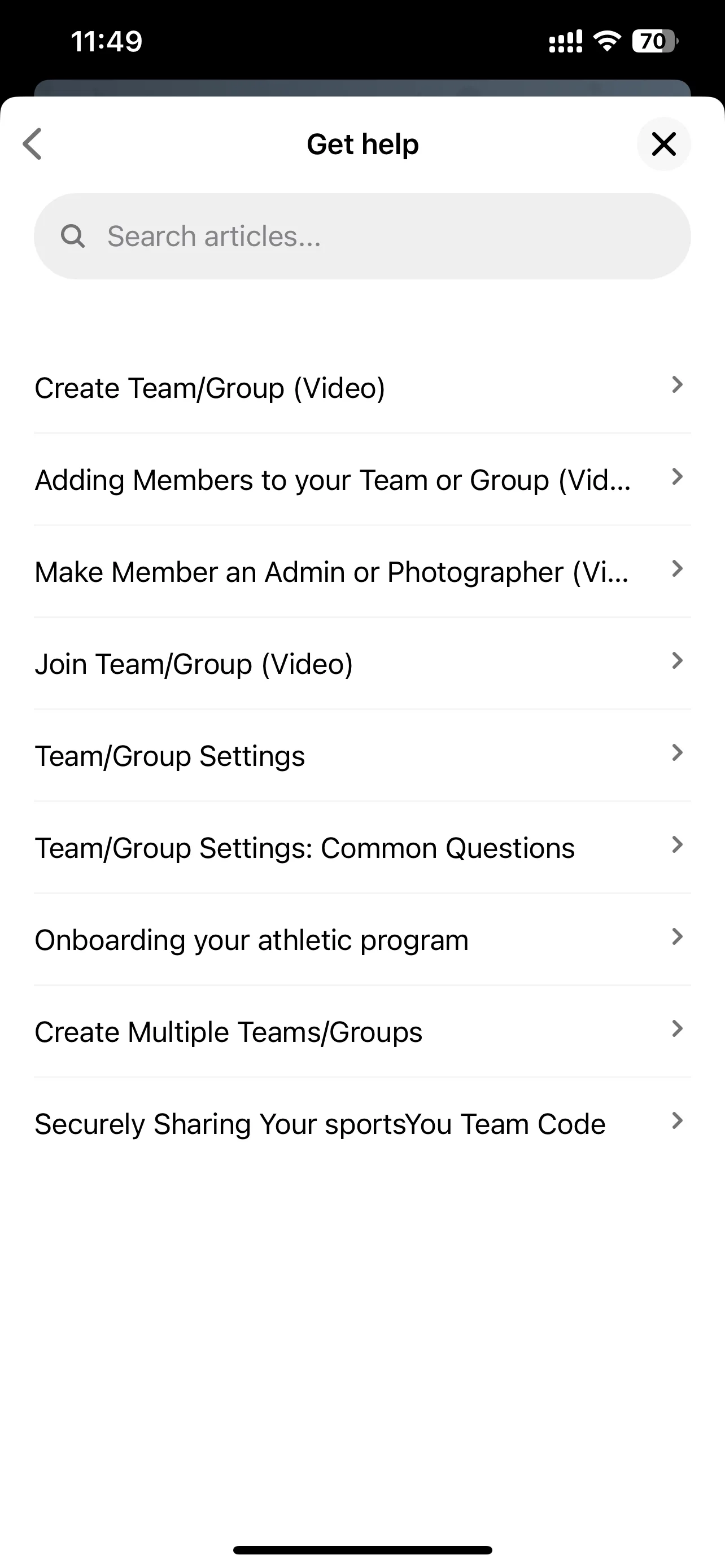Tap chevron for Team/Group Settings row
Screen dimensions: 725x1568
(677, 752)
